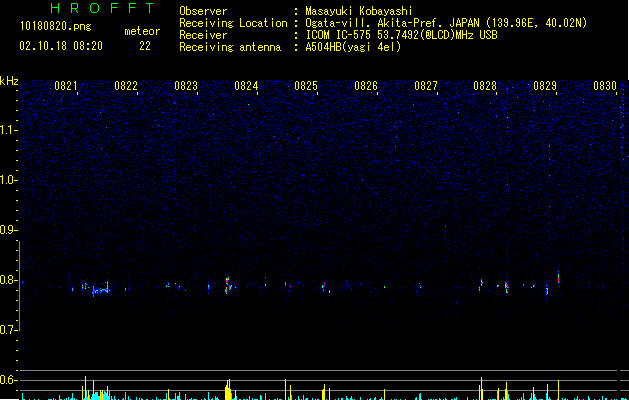Click the meteor label

pyautogui.click(x=142, y=31)
